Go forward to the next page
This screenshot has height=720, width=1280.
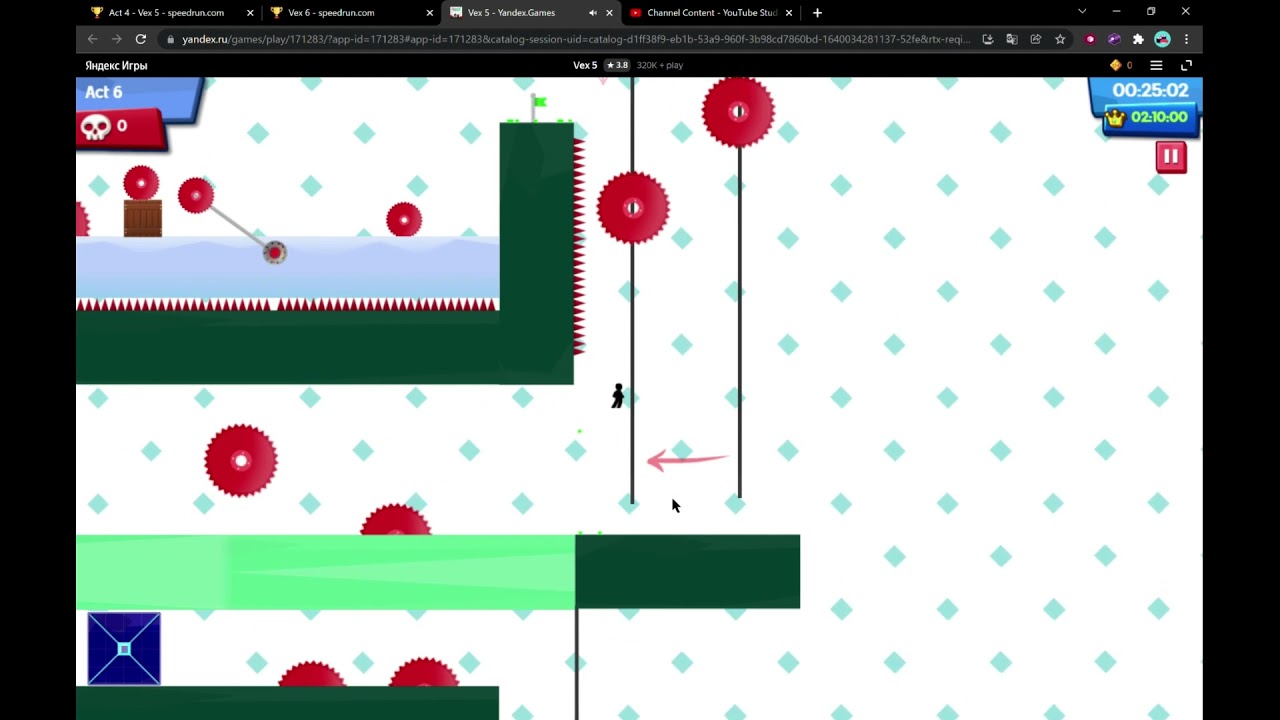click(116, 39)
